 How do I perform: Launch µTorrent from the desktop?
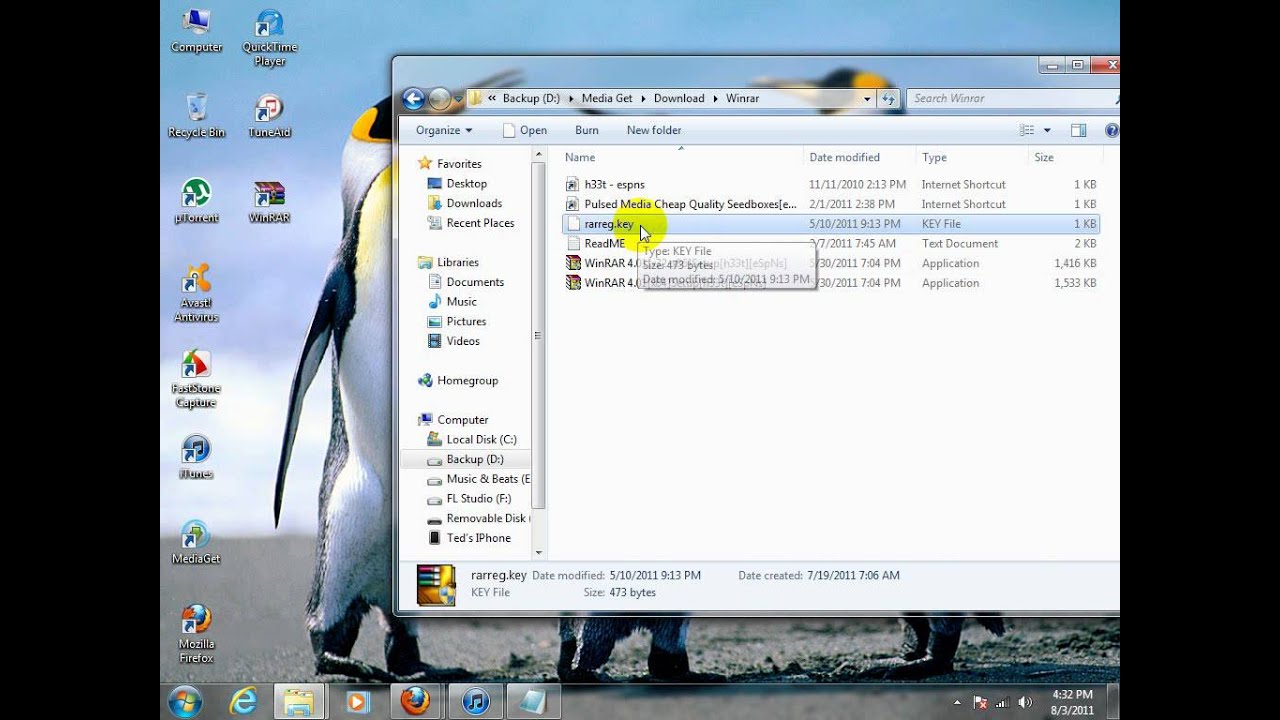[196, 200]
